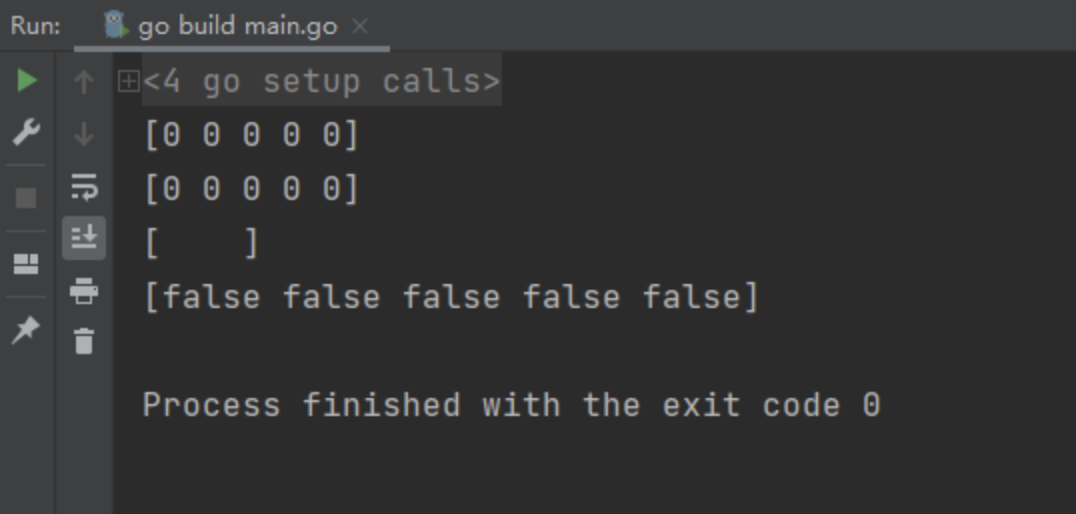The height and width of the screenshot is (514, 1076).
Task: Close the 'go build main.go' tab
Action: click(360, 26)
